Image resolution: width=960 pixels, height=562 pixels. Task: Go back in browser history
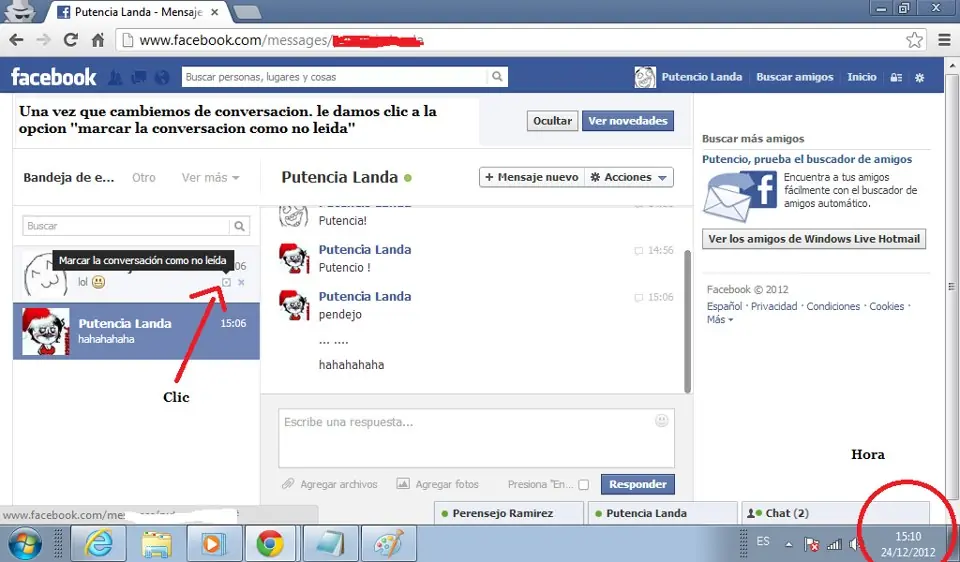tap(17, 40)
